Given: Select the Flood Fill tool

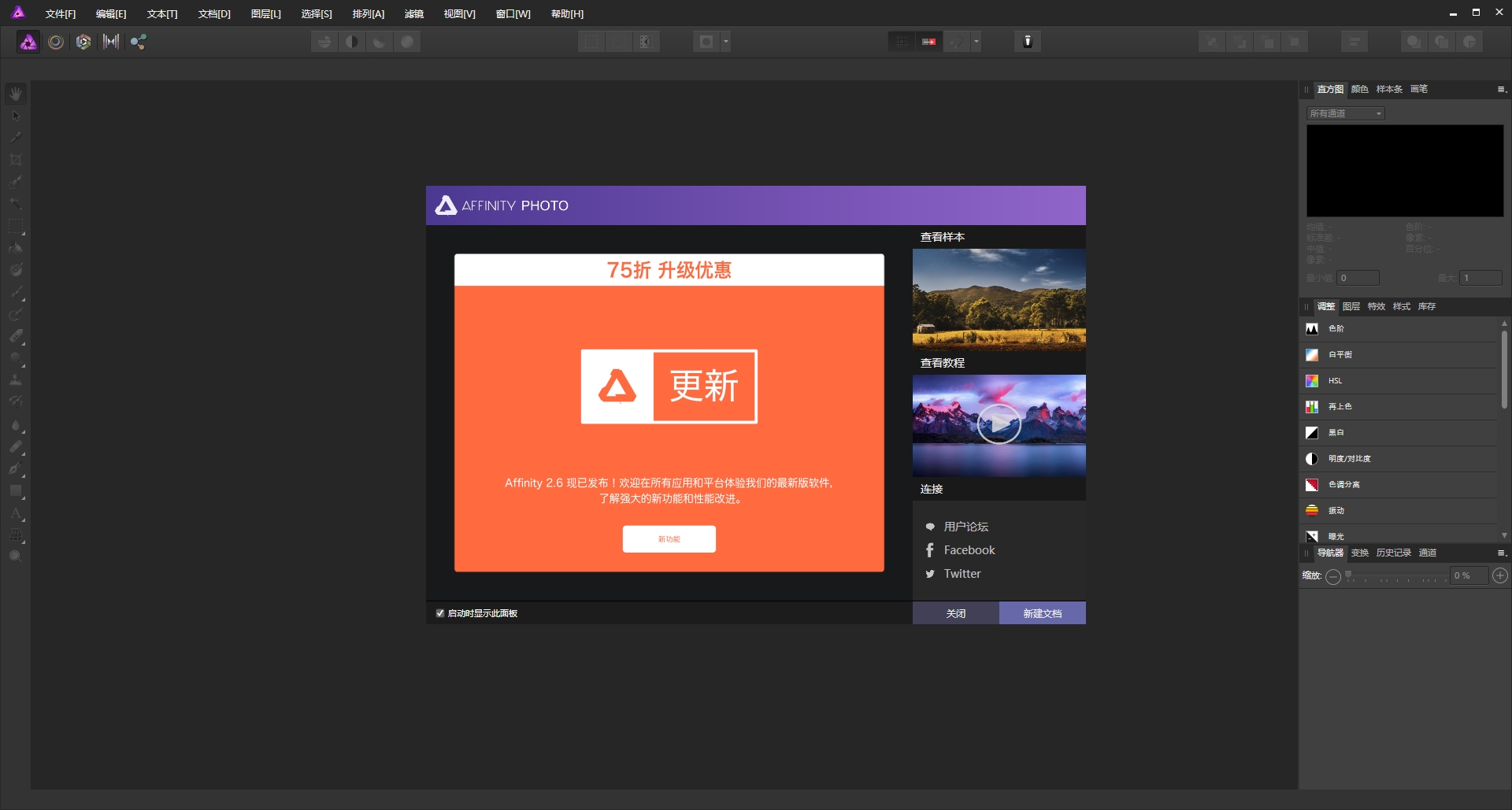Looking at the screenshot, I should 17,249.
